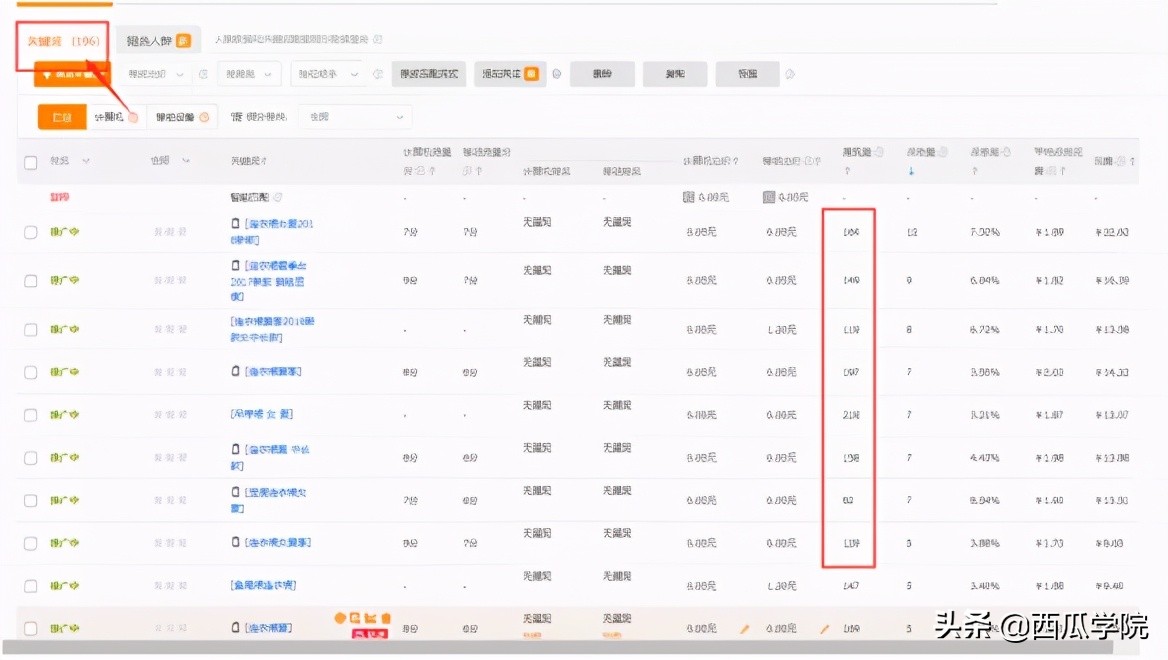Click pencil edit icon beside mobile bid
Image resolution: width=1168 pixels, height=660 pixels.
tap(825, 629)
